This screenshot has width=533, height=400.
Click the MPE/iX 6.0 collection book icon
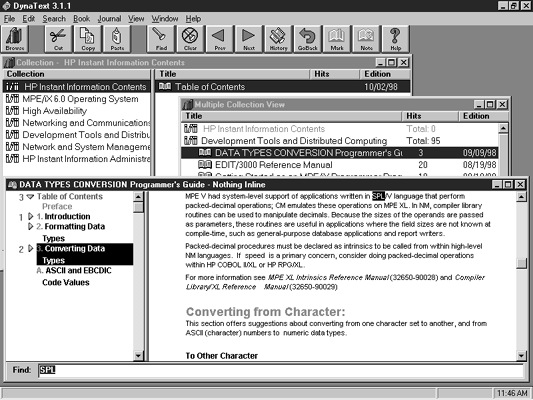pos(12,99)
